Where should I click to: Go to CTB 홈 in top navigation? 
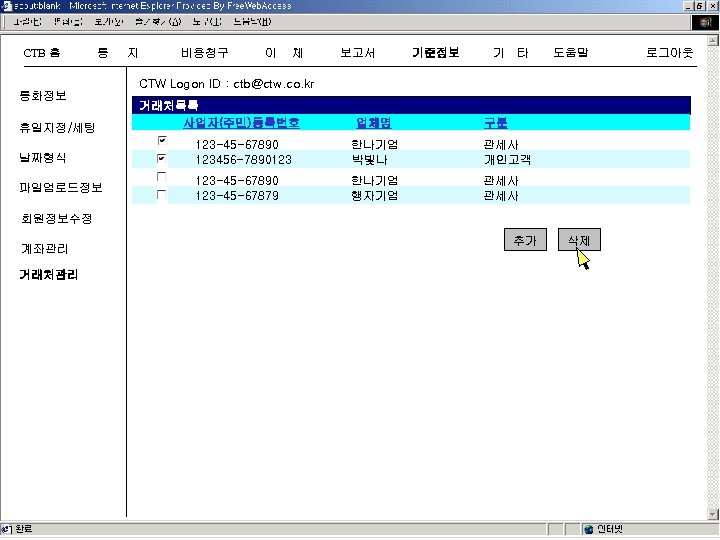42,53
